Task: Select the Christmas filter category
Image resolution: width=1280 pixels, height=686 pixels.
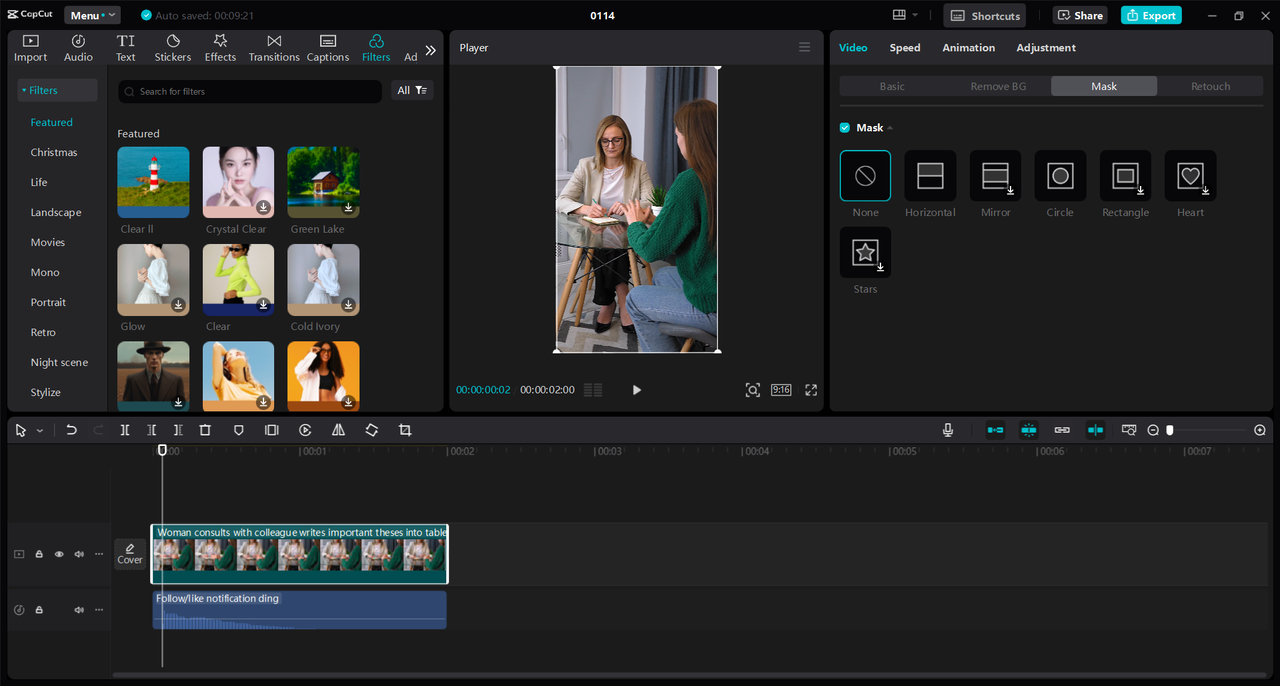Action: click(x=54, y=152)
